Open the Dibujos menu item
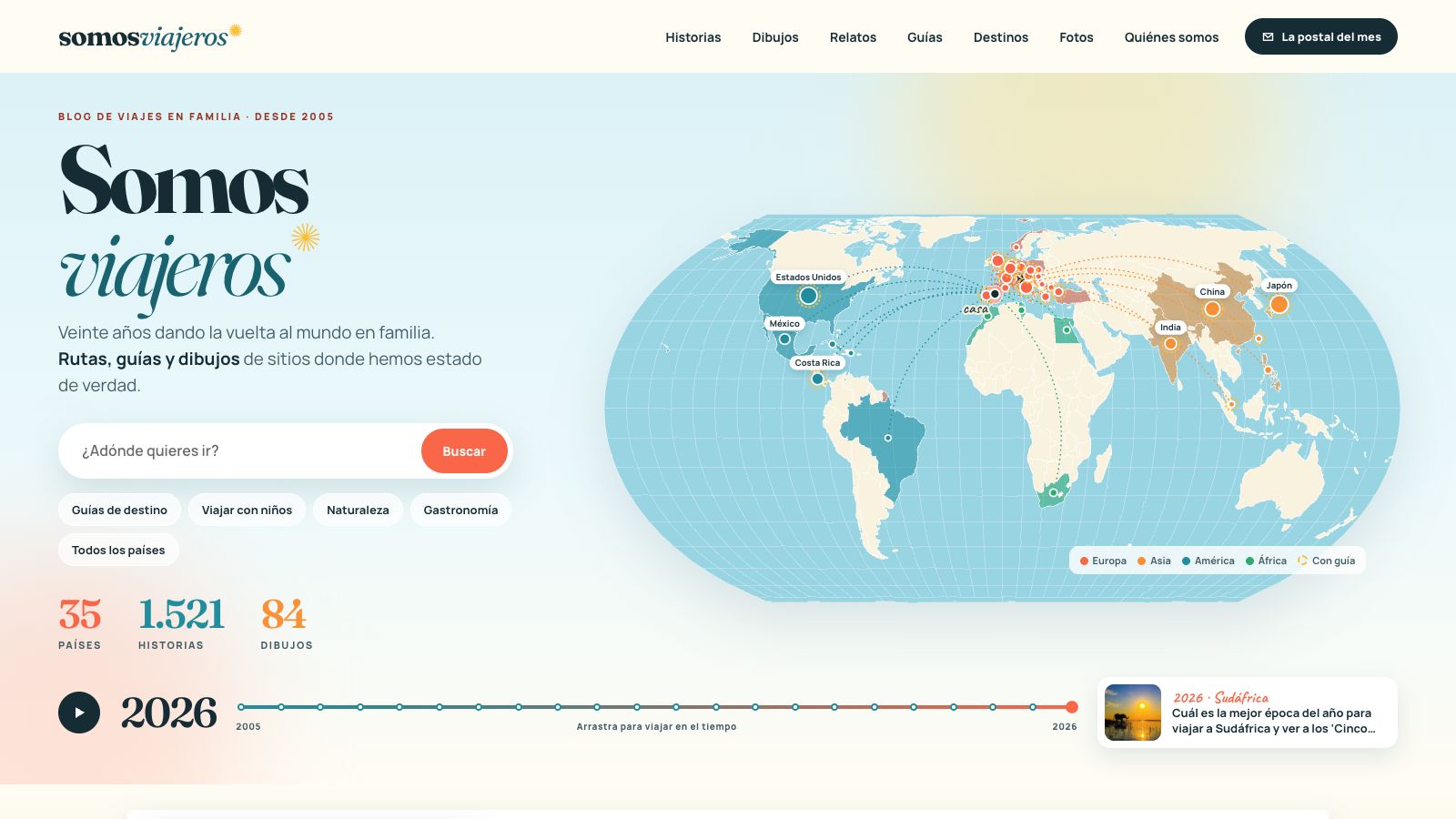The height and width of the screenshot is (819, 1456). pos(775,37)
